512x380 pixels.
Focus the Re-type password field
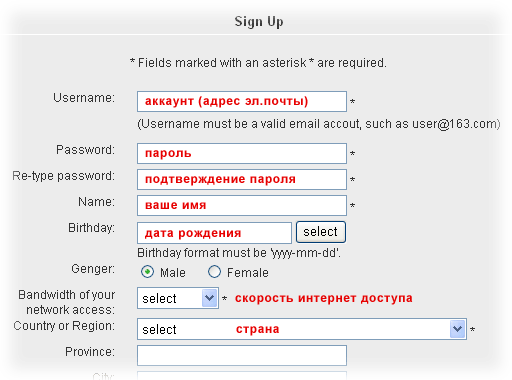coord(242,179)
